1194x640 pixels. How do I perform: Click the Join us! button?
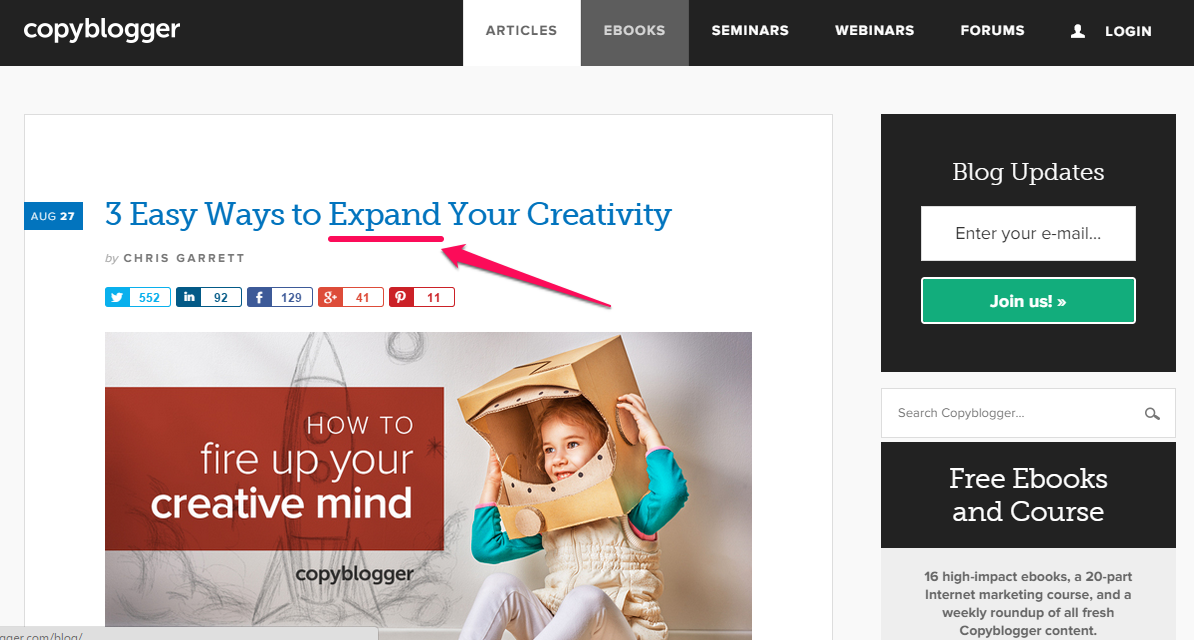click(1028, 301)
